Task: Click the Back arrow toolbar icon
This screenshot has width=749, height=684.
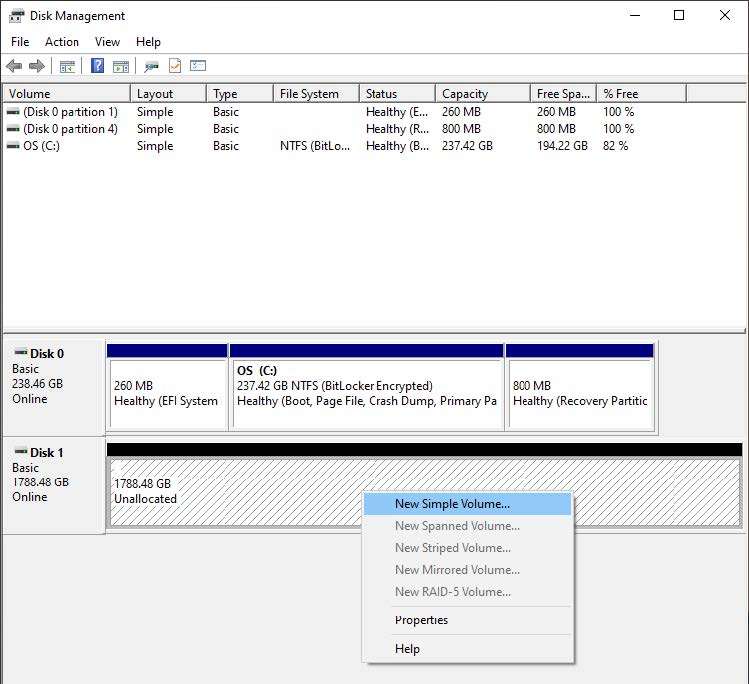Action: click(x=14, y=66)
